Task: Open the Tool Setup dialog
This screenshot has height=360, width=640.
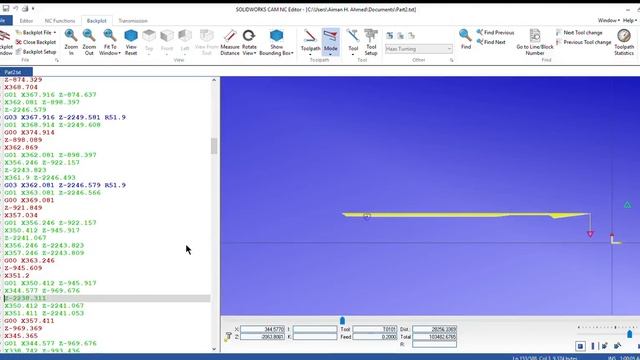Action: point(371,42)
